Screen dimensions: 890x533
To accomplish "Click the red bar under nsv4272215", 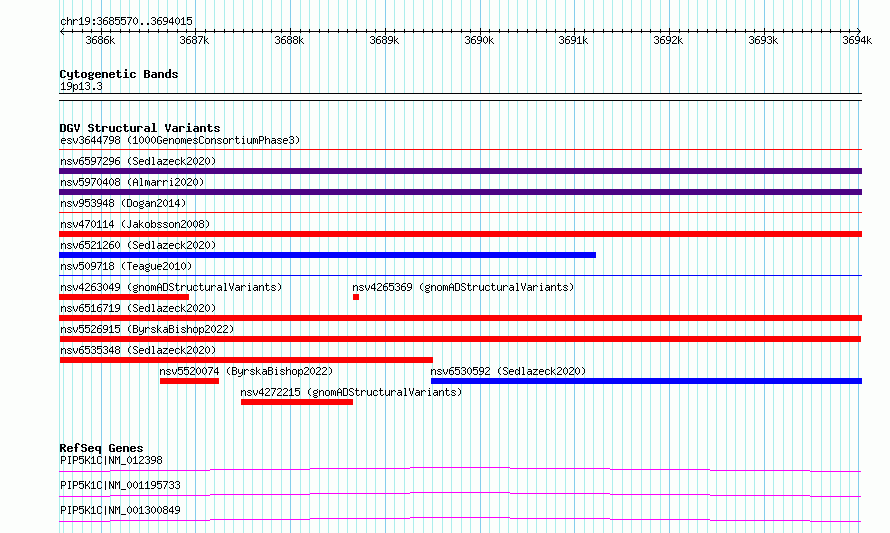I will (297, 402).
